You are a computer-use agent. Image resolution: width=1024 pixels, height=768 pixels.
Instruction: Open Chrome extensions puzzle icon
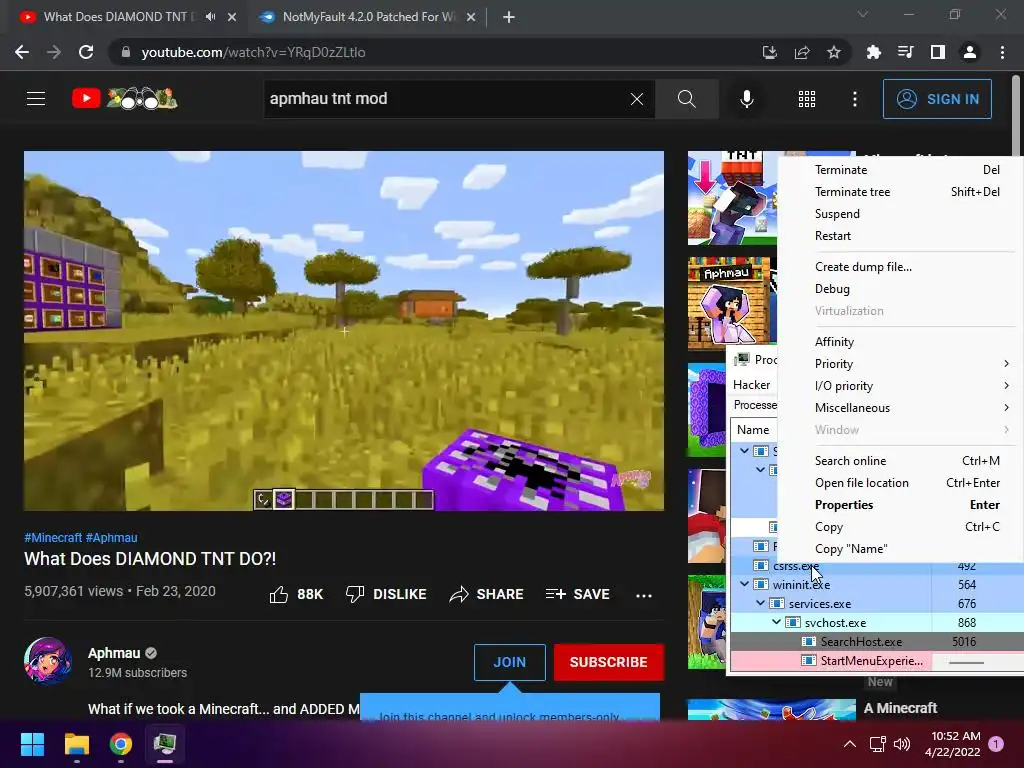[873, 52]
